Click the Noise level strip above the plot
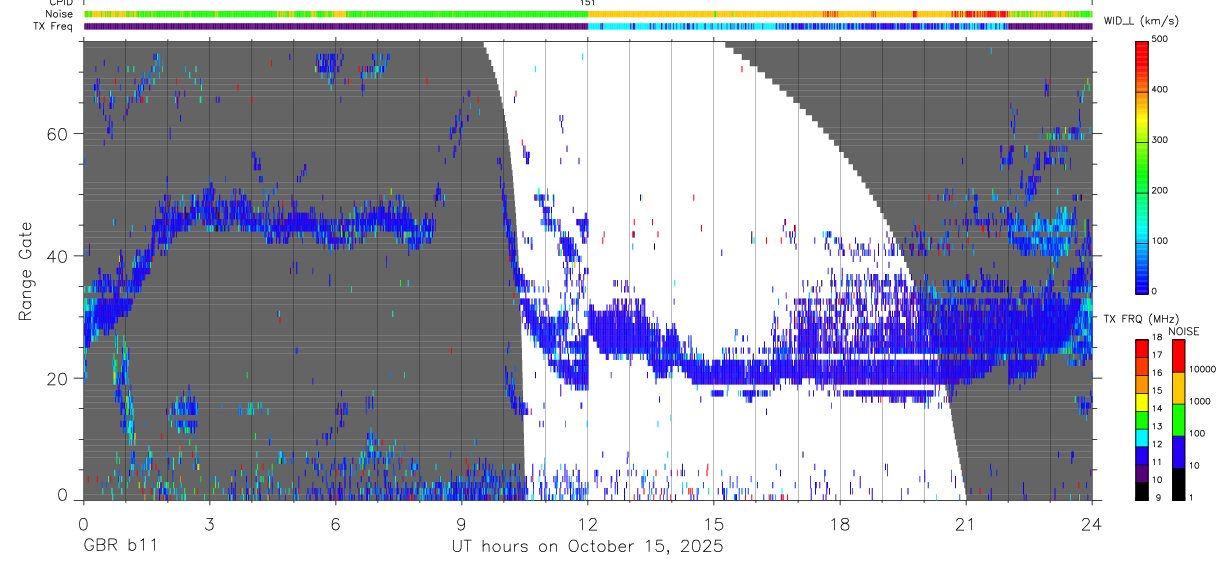1228x567 pixels. [587, 14]
